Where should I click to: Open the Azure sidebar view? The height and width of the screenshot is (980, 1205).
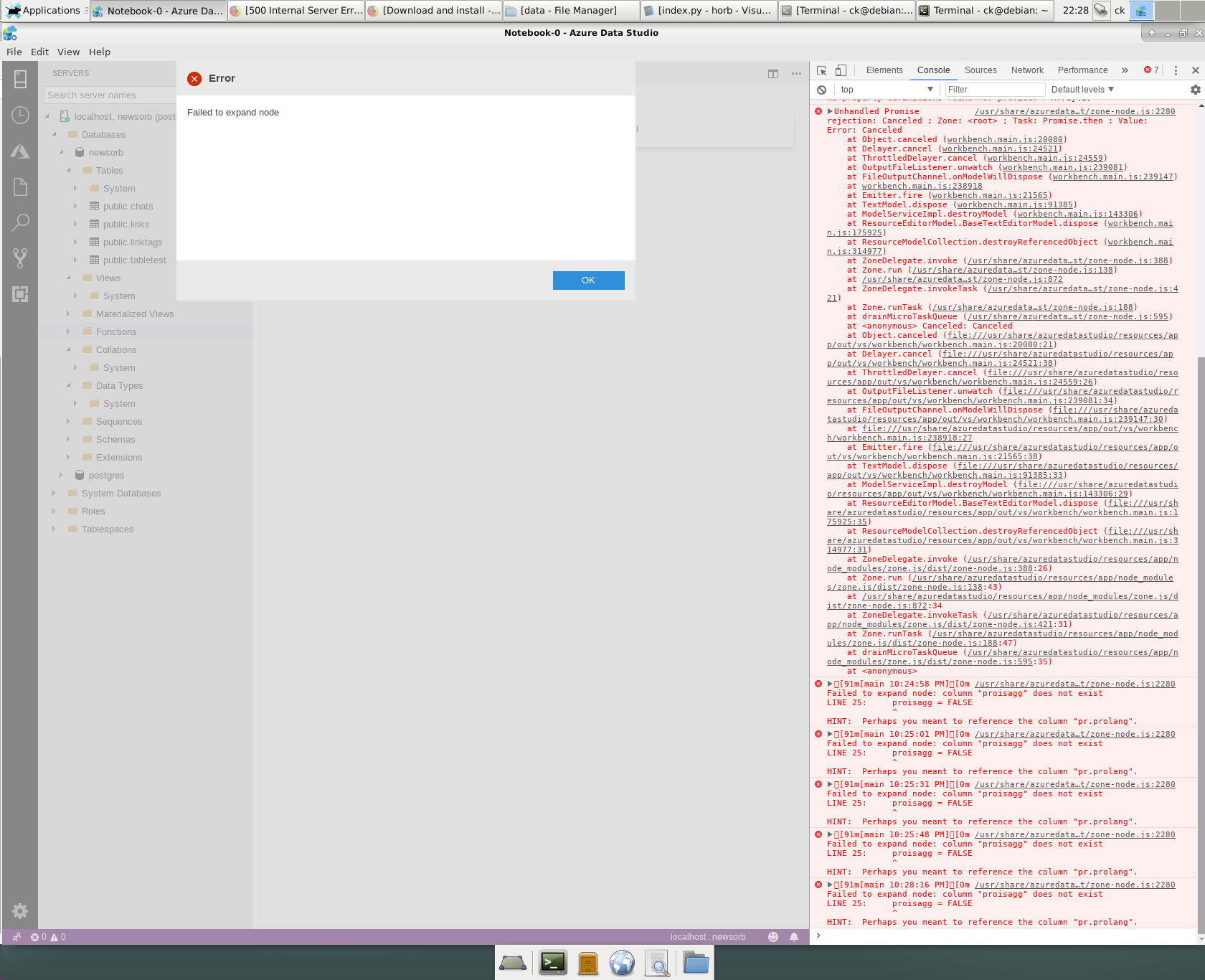20,151
